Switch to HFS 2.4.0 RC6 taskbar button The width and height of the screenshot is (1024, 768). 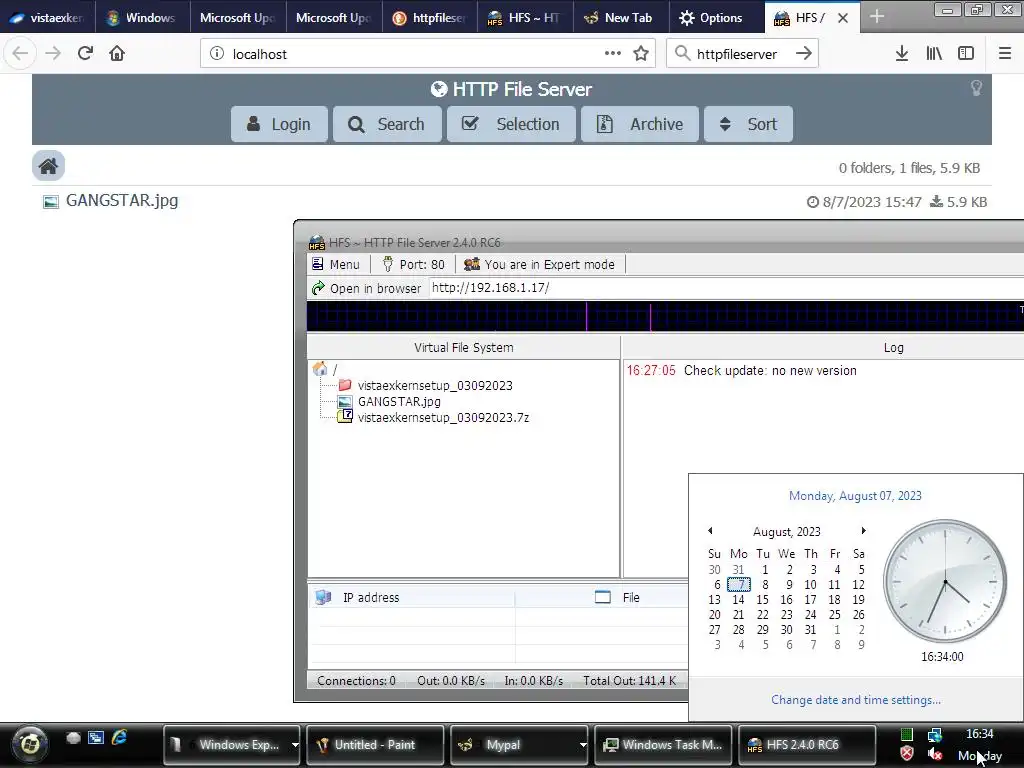coord(807,744)
